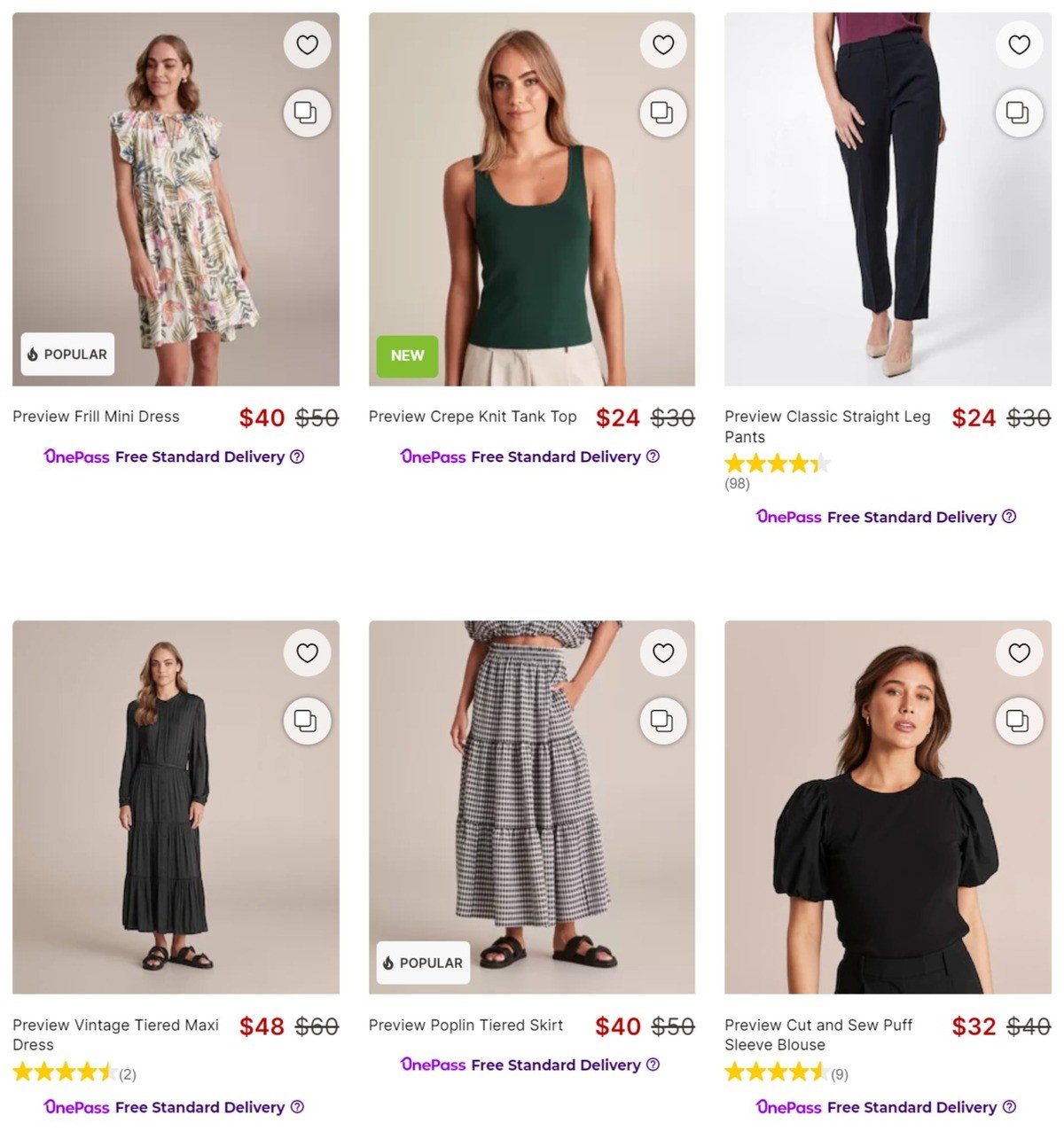Image resolution: width=1064 pixels, height=1131 pixels.
Task: Open similar styles icon on Classic Straight Leg Pants
Action: (1019, 113)
